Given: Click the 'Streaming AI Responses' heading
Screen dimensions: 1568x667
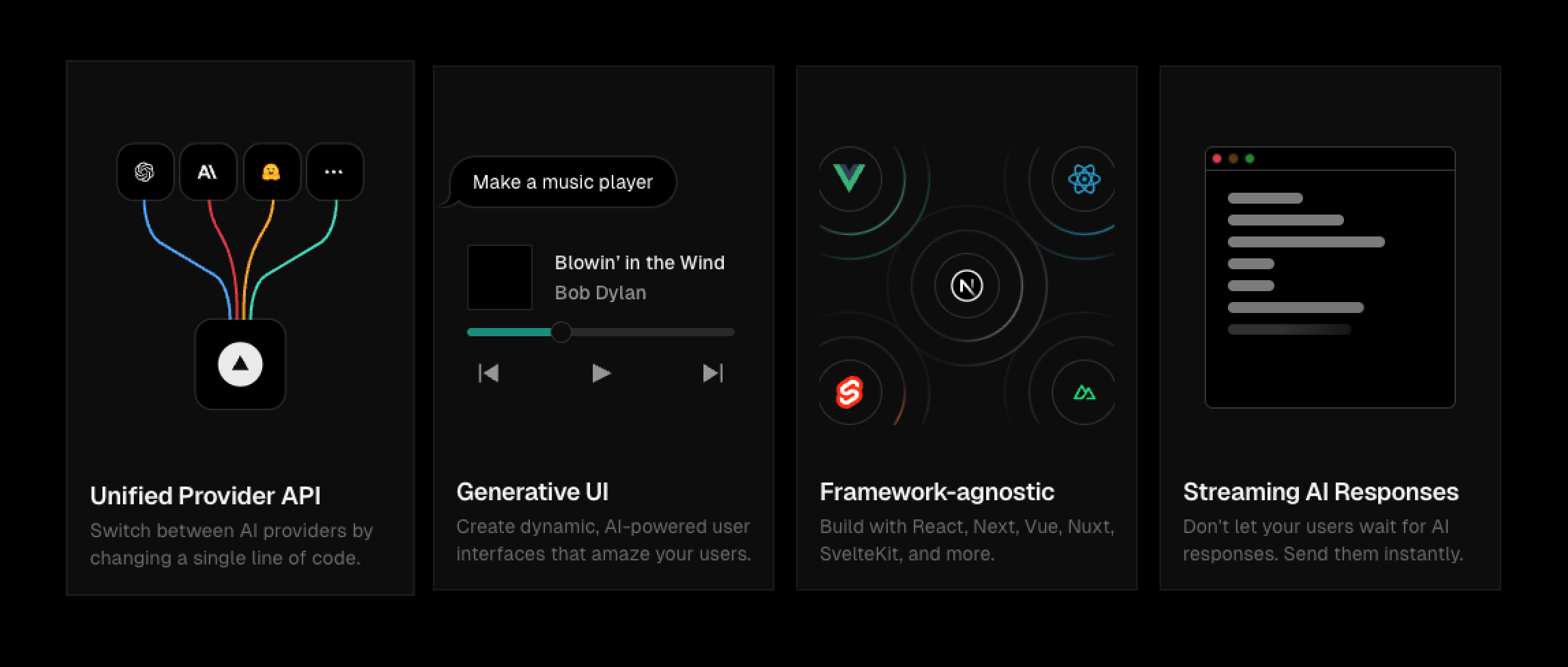Looking at the screenshot, I should click(x=1321, y=491).
